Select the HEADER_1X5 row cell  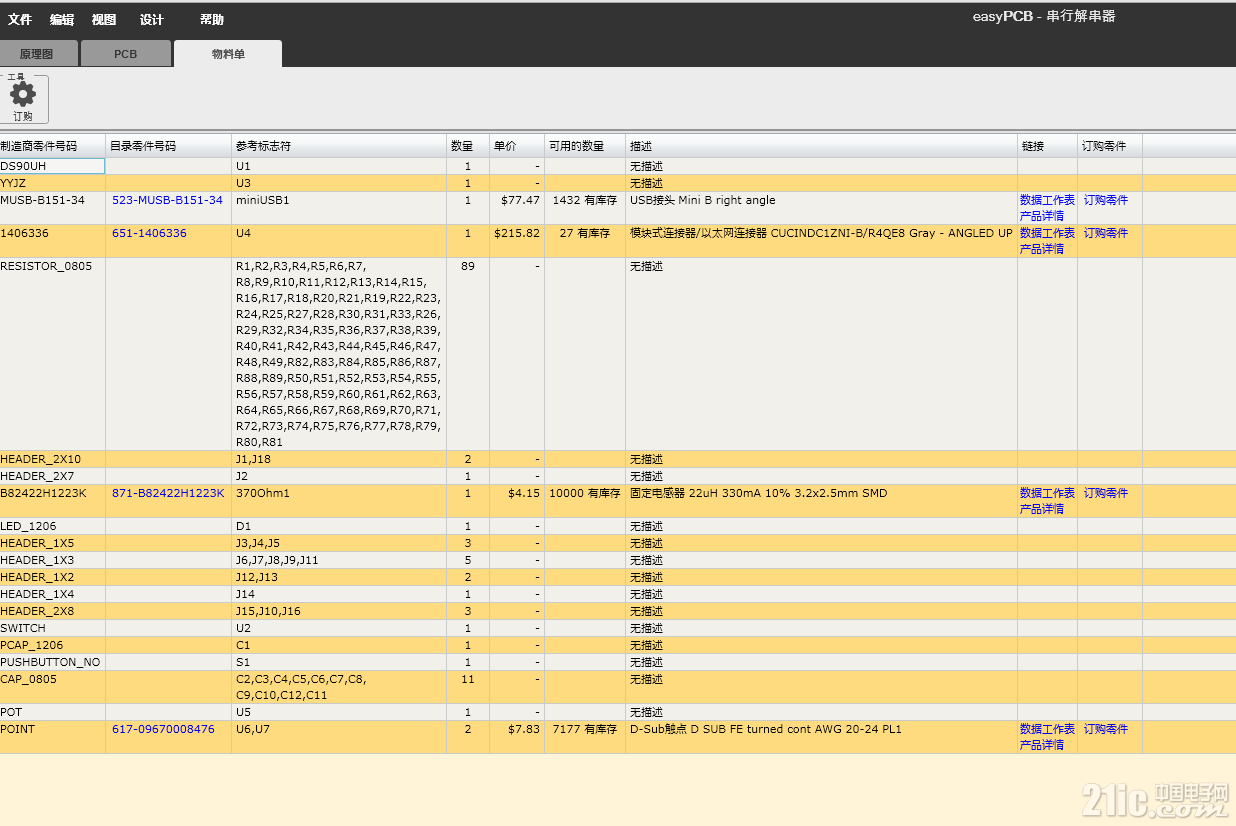(x=52, y=543)
